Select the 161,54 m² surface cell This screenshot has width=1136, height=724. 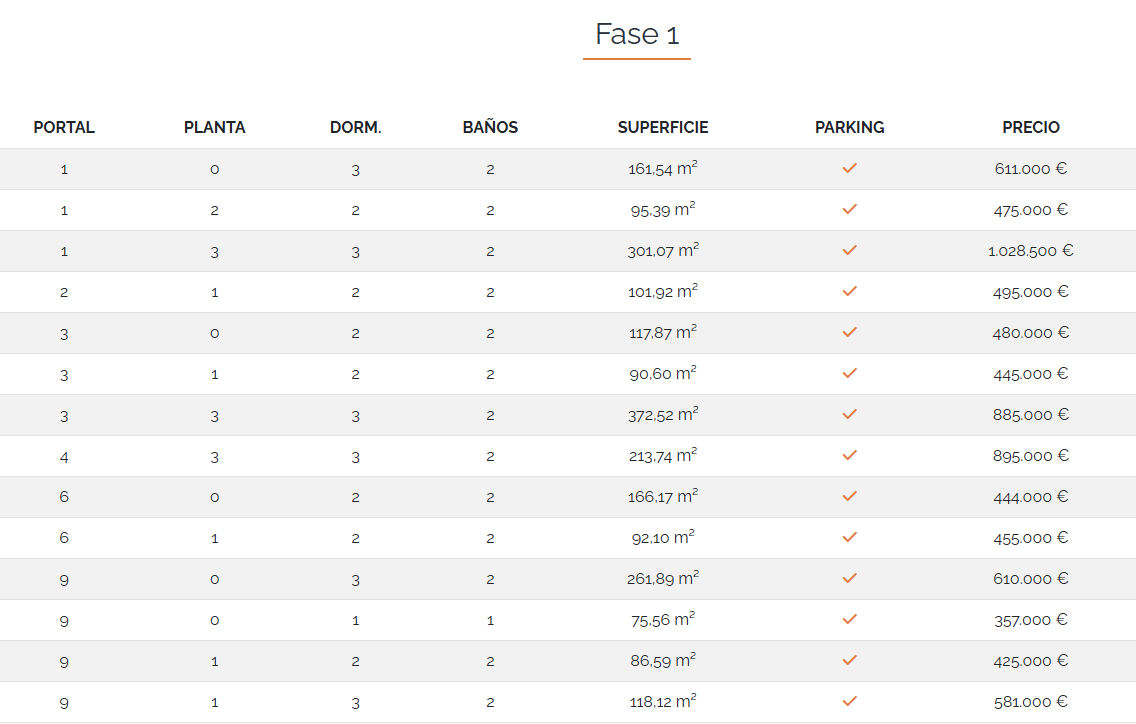pyautogui.click(x=663, y=169)
